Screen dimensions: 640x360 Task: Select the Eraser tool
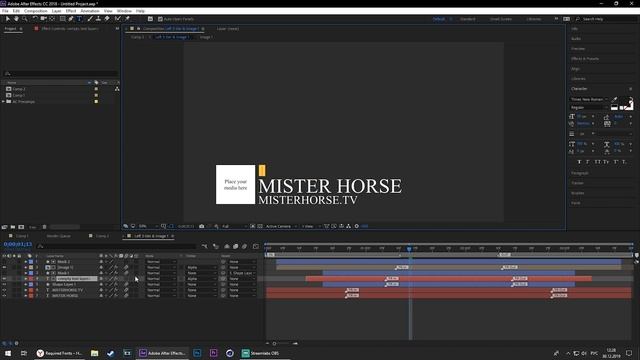[107, 19]
